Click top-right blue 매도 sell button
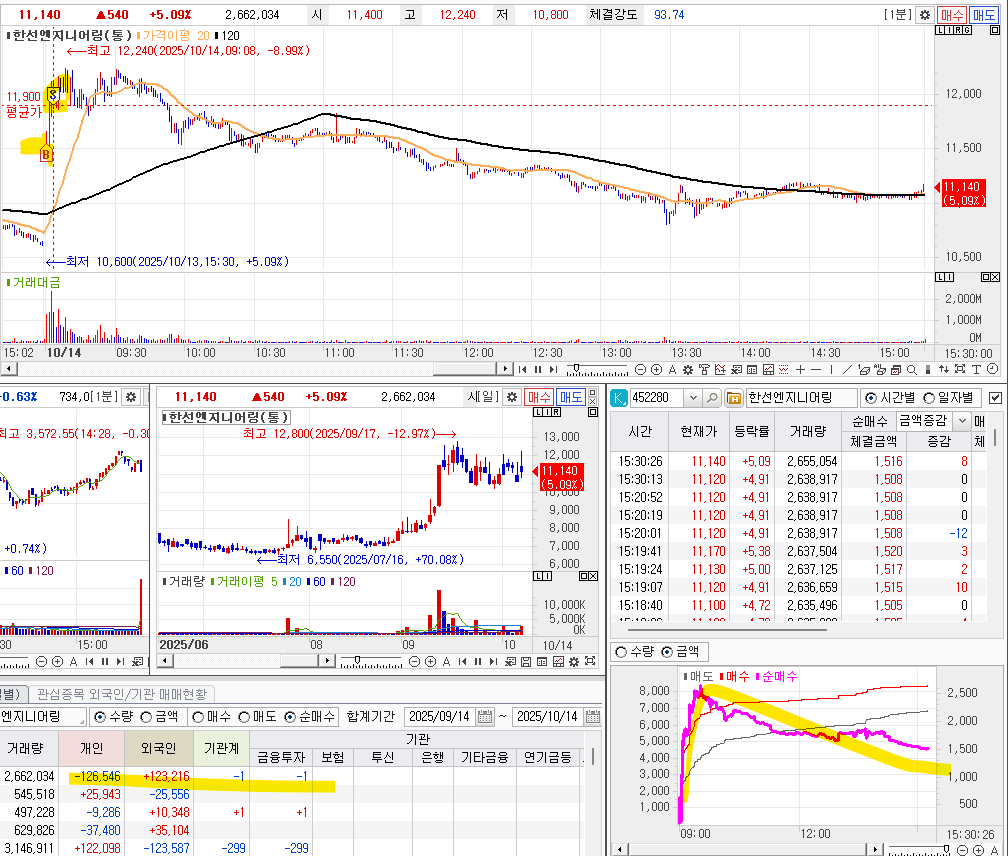 (984, 15)
